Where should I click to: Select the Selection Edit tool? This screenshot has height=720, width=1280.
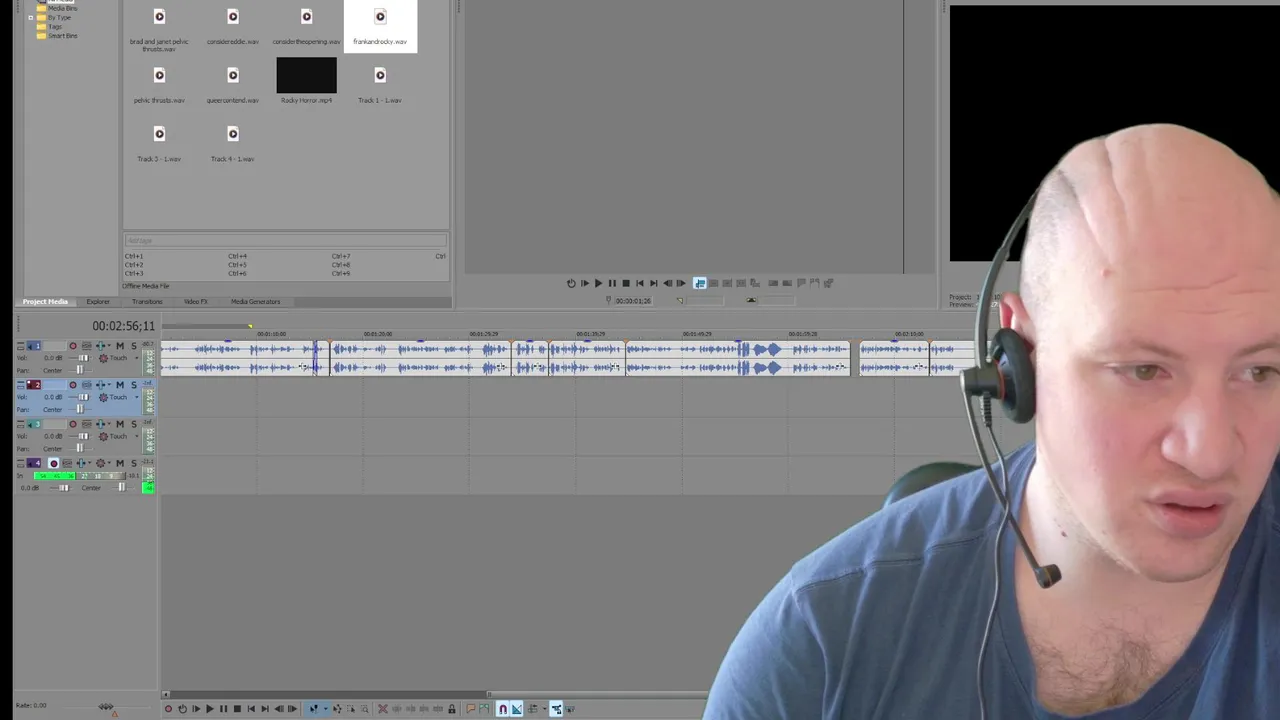click(351, 709)
